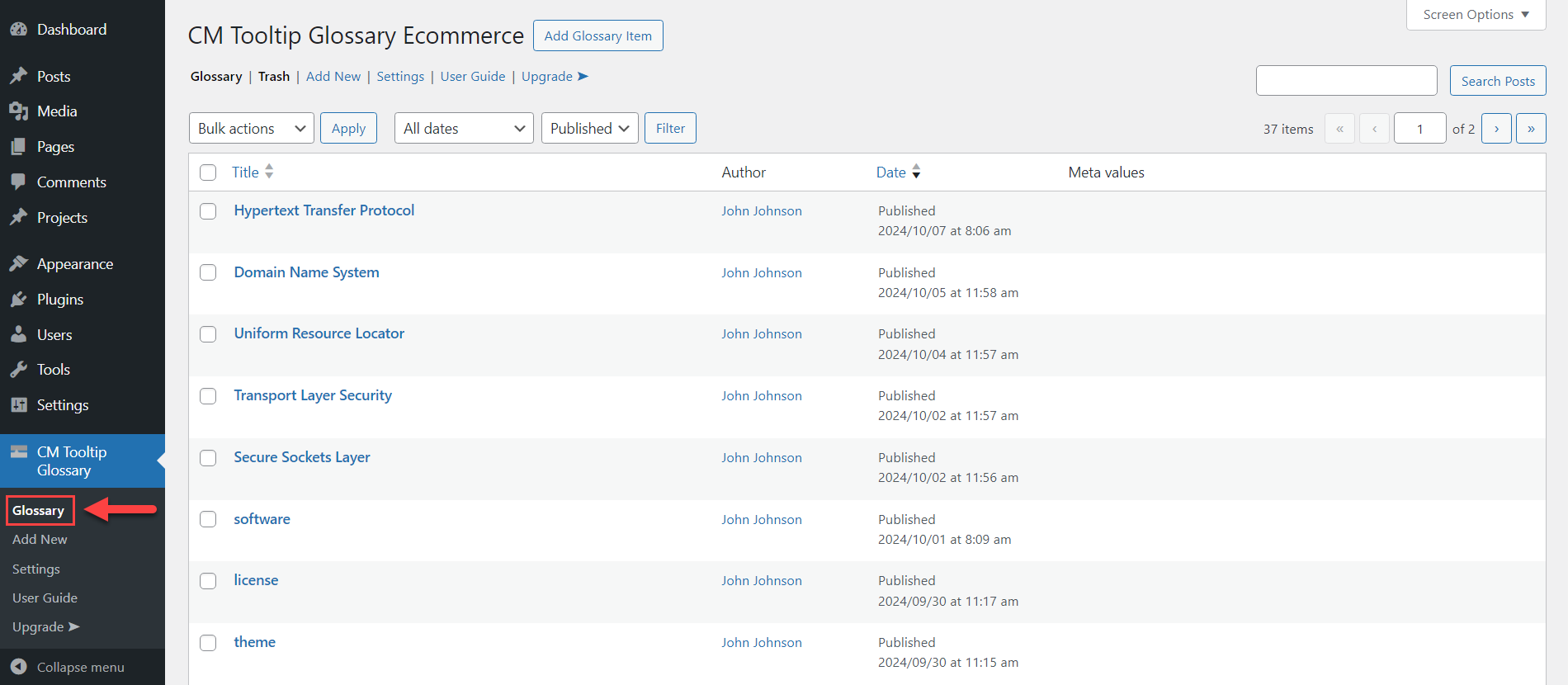The height and width of the screenshot is (685, 1568).
Task: Open Add New in top nav
Action: 333,76
